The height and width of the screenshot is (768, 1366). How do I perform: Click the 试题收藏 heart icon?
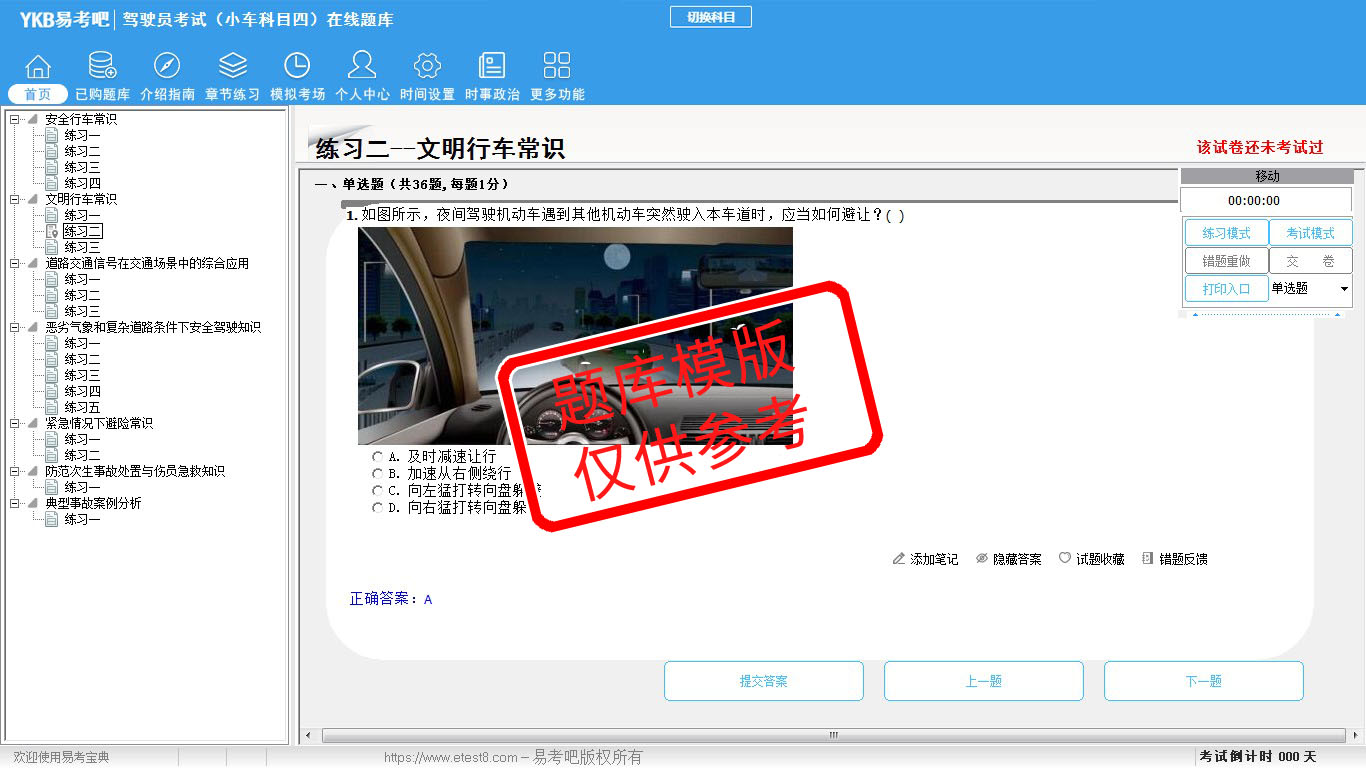(x=1065, y=559)
